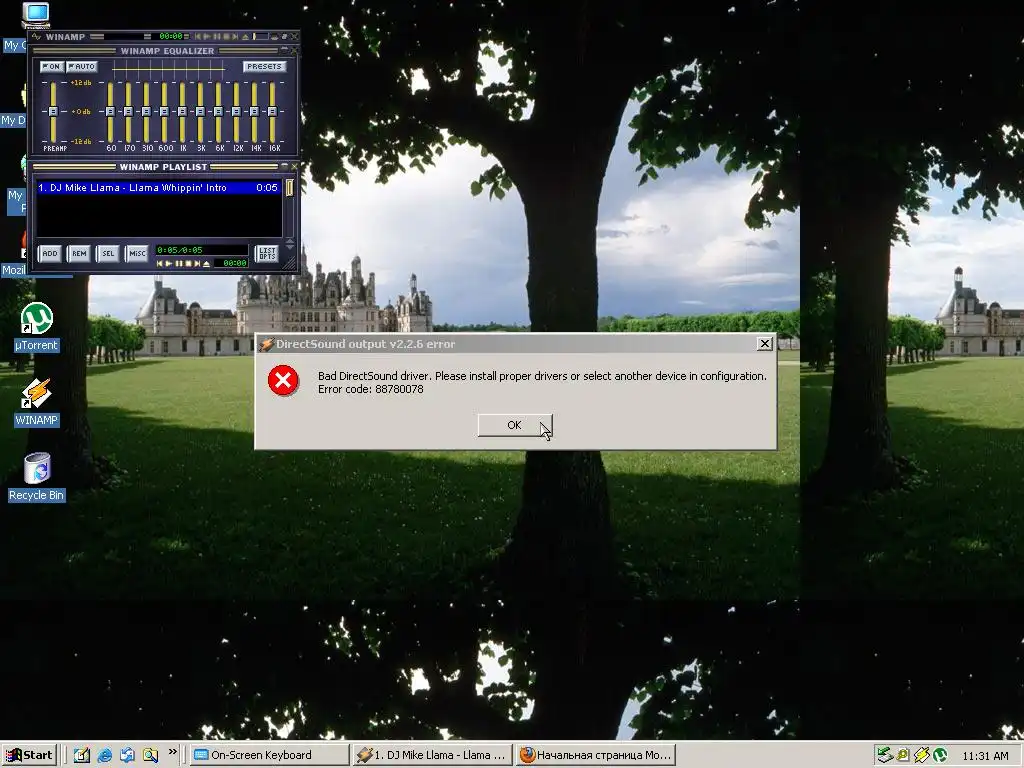The height and width of the screenshot is (768, 1024).
Task: Open the playlist REM menu
Action: click(79, 253)
